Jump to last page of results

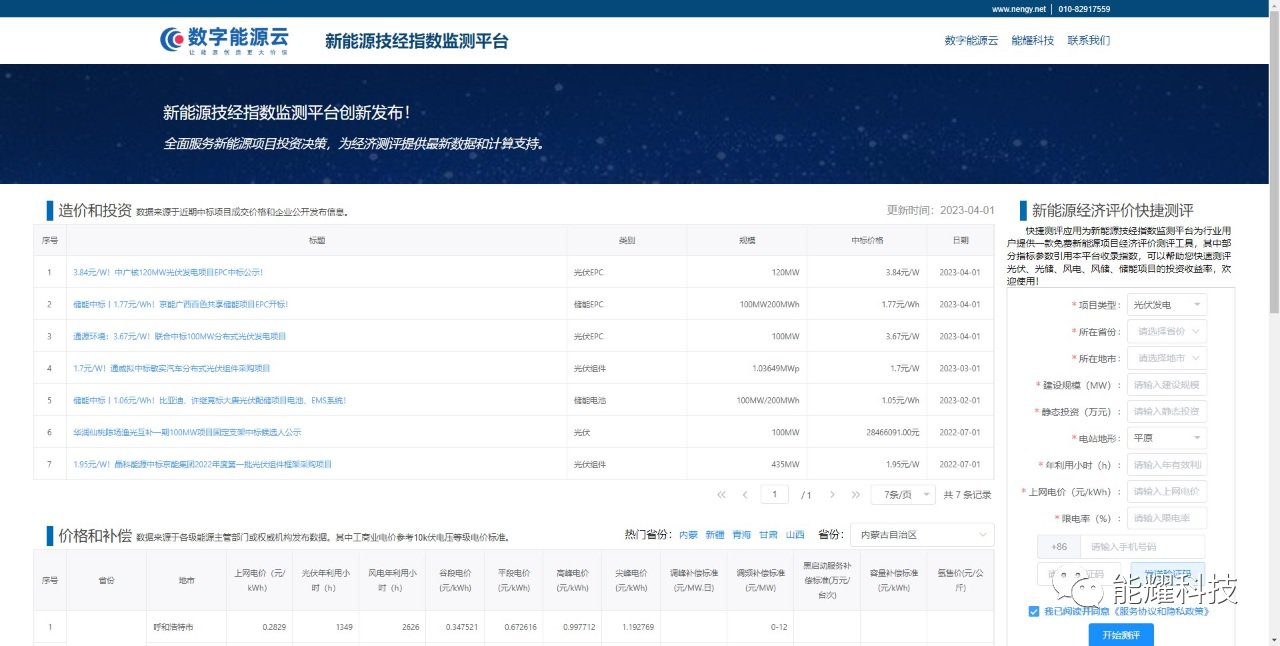coord(855,495)
